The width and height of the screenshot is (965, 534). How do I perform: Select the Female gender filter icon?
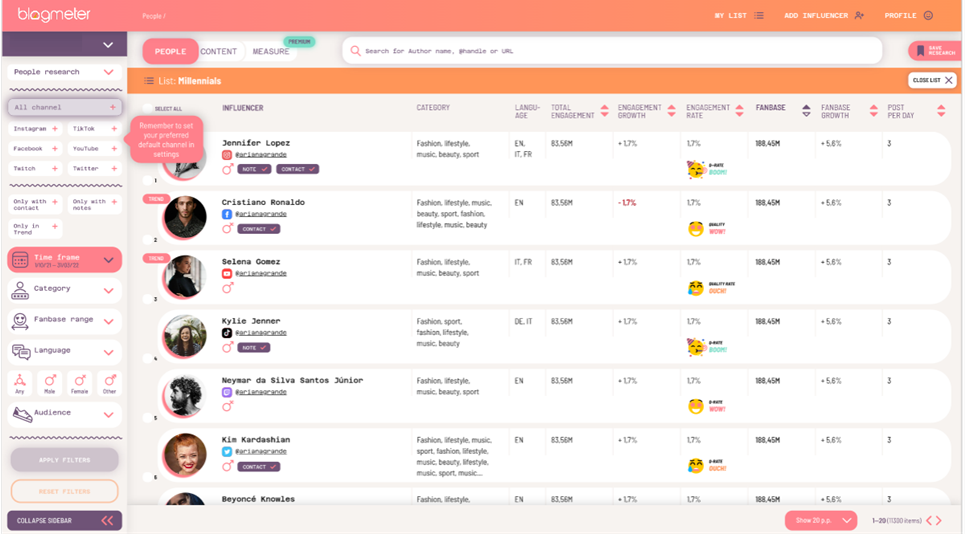tap(79, 383)
